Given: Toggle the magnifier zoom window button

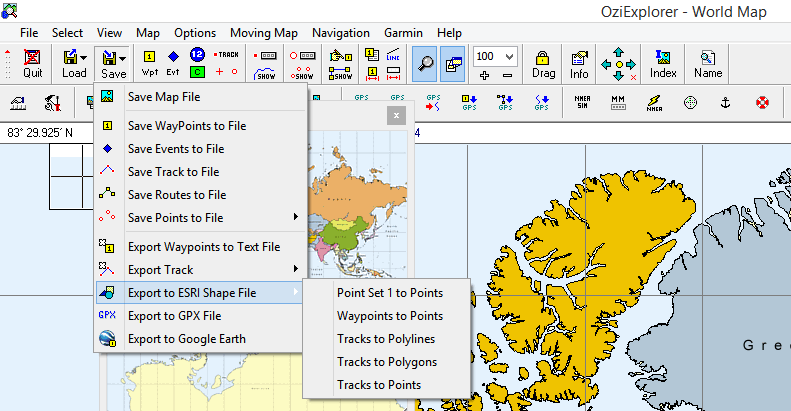Looking at the screenshot, I should (425, 64).
